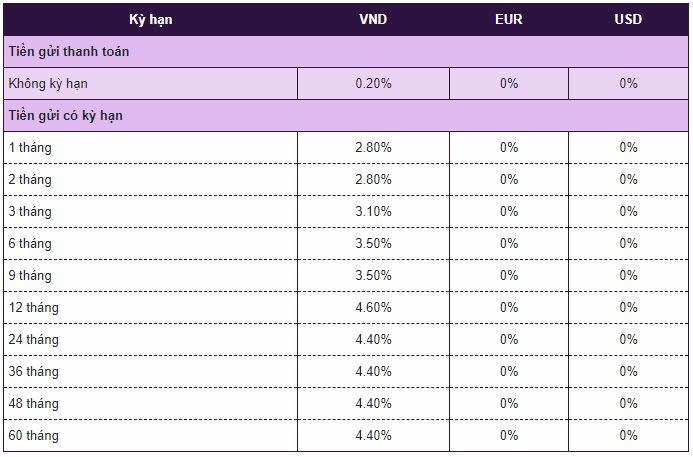693x457 pixels.
Task: Select the "12 tháng" term label
Action: pyautogui.click(x=33, y=307)
